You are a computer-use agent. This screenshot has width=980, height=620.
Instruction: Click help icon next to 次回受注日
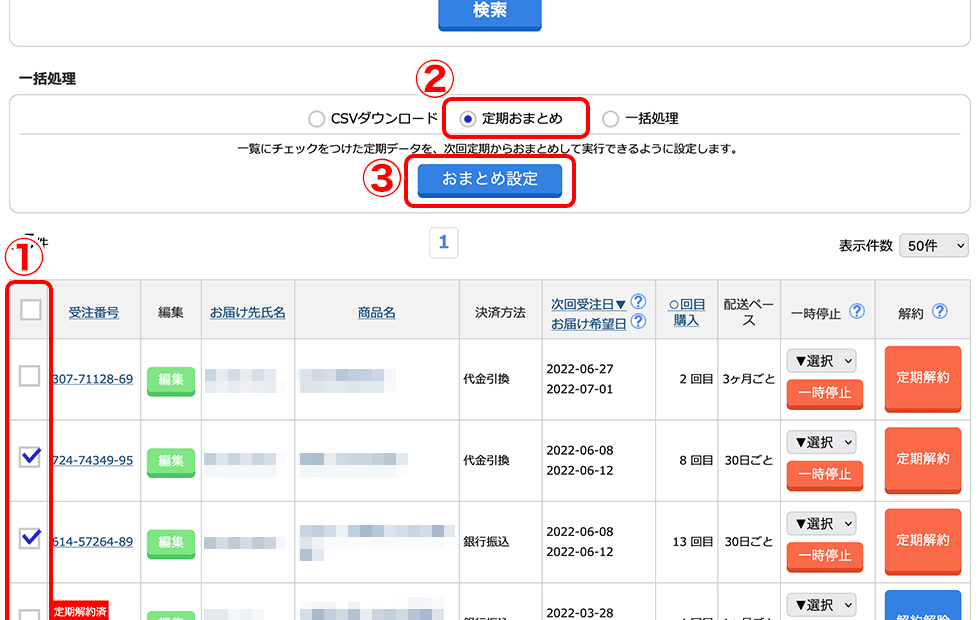[638, 302]
